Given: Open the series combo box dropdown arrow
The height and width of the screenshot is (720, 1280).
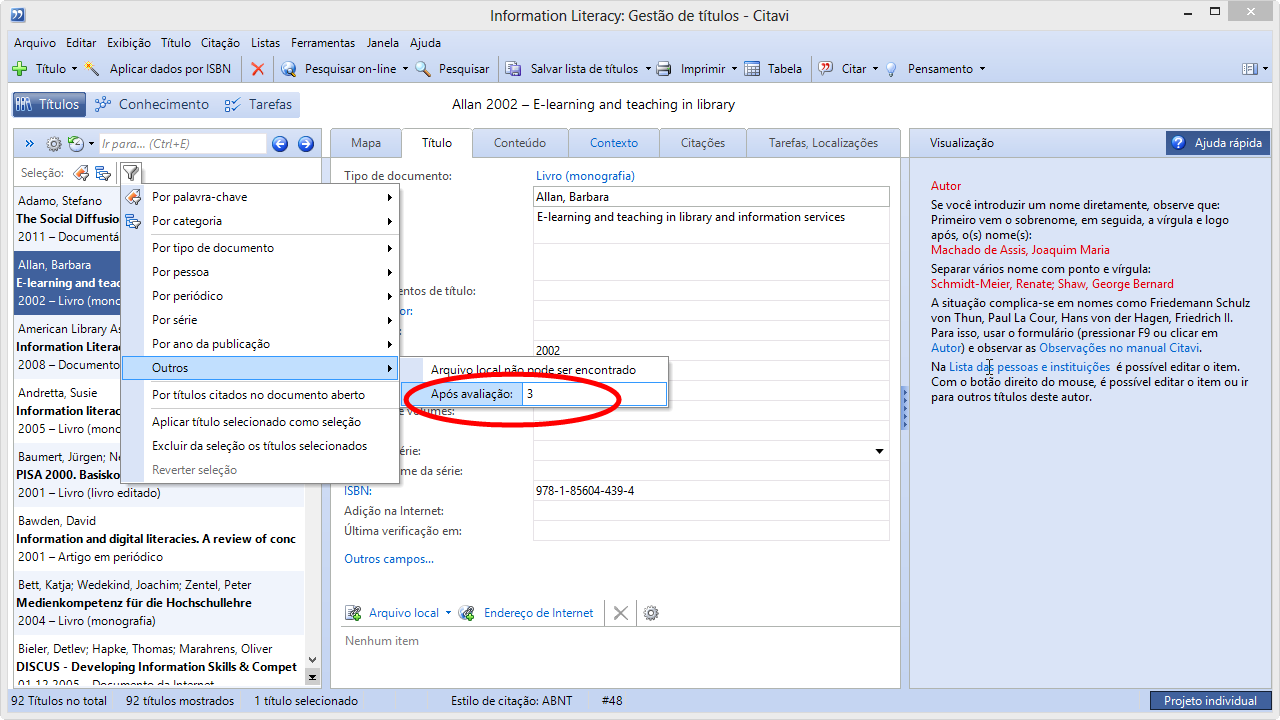Looking at the screenshot, I should point(880,451).
